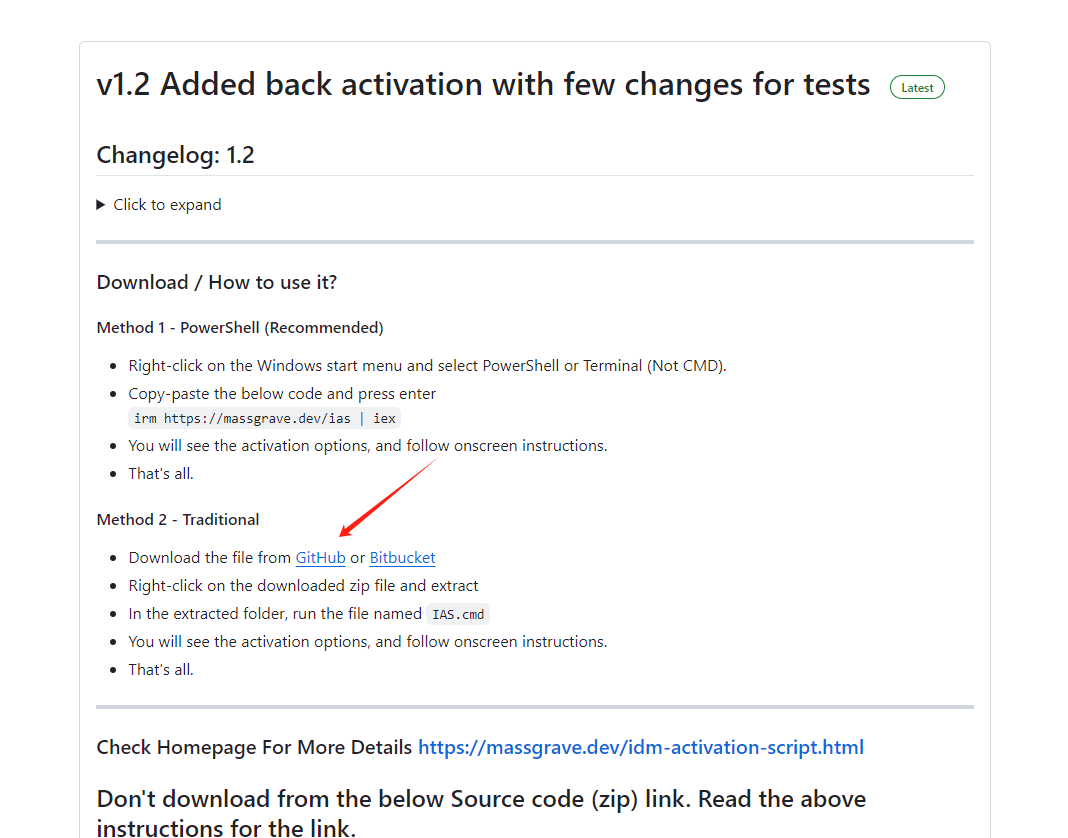Viewport: 1068px width, 838px height.
Task: Click the Method 1 - PowerShell (Recommended) heading
Action: (x=240, y=328)
